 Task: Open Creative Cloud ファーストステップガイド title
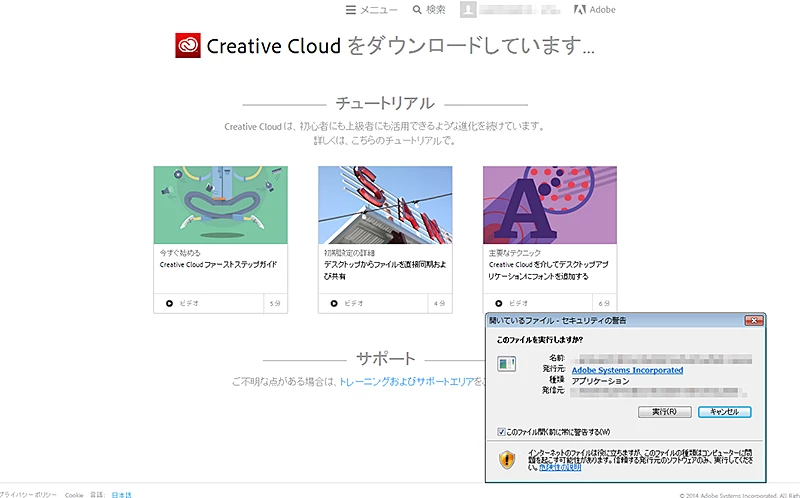(x=218, y=265)
